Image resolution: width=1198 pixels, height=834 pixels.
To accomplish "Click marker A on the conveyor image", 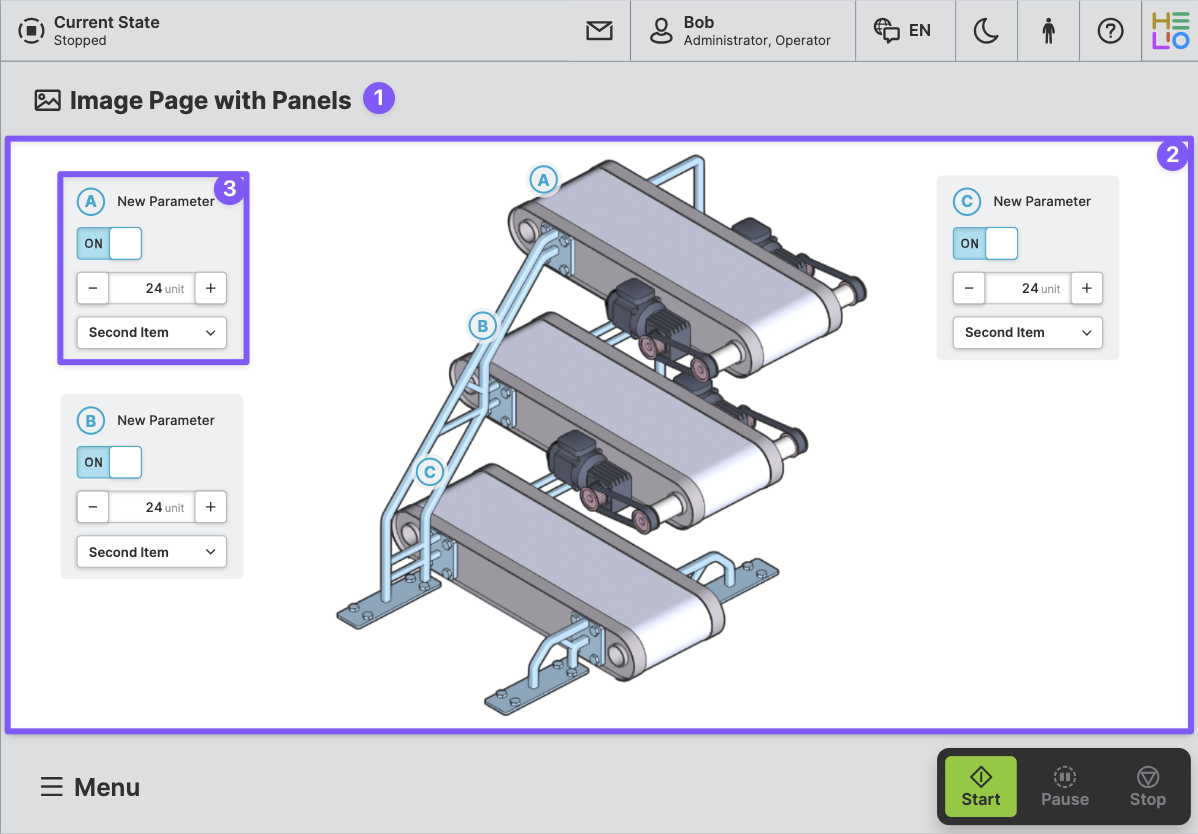I will 543,180.
